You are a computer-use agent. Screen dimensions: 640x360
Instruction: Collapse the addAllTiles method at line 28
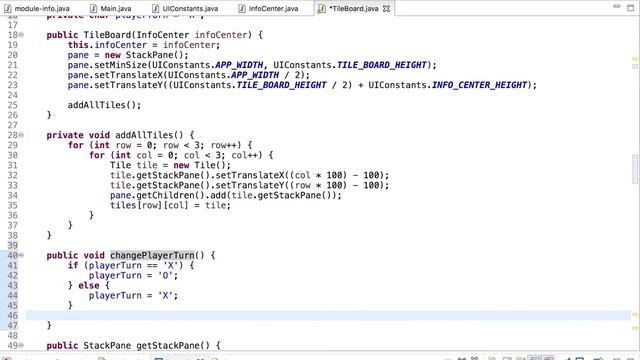point(21,135)
